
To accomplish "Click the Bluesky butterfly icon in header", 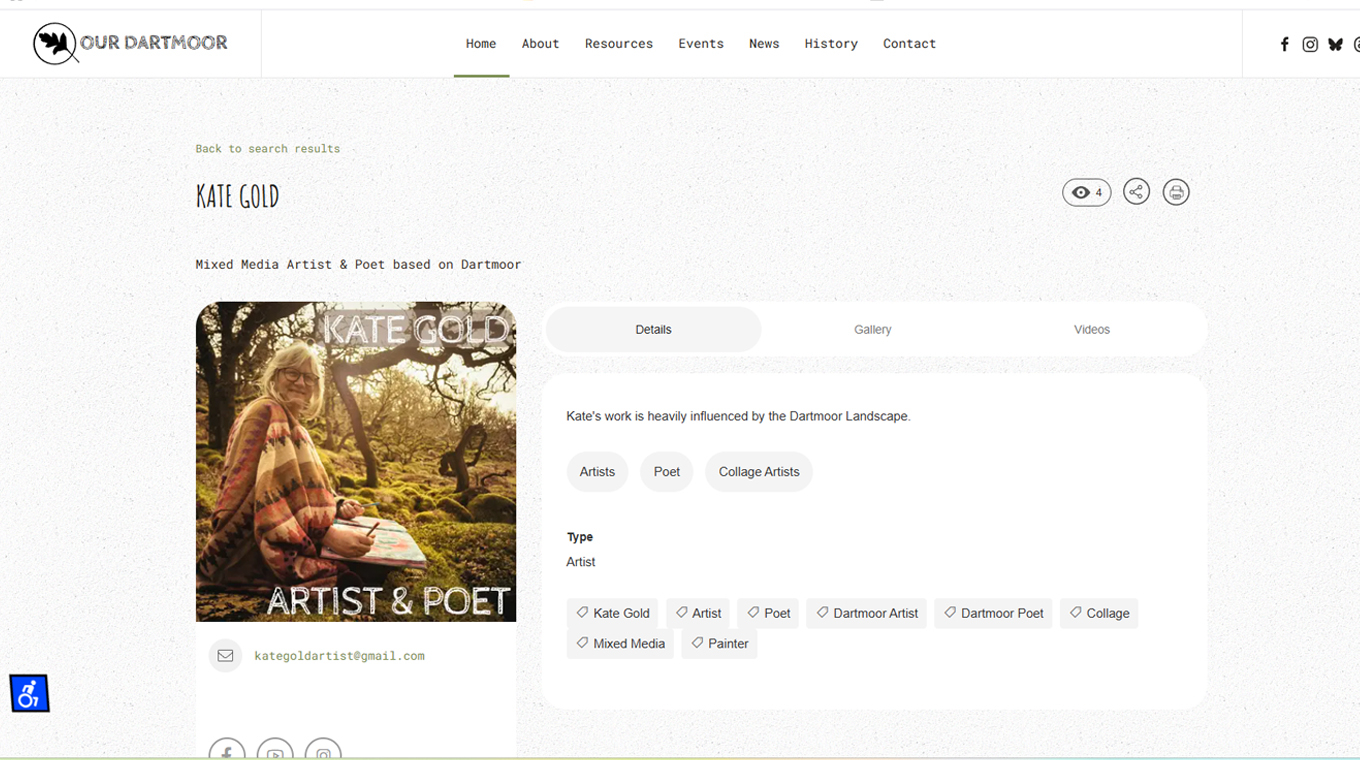I will pyautogui.click(x=1335, y=44).
